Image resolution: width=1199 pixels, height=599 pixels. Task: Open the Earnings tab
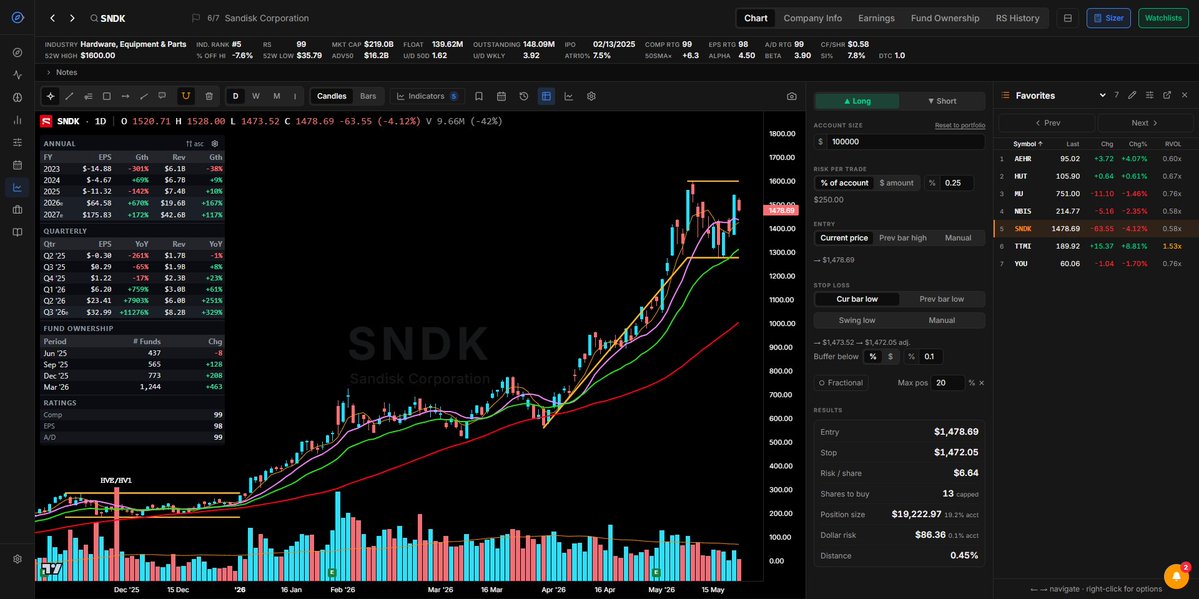pos(876,18)
